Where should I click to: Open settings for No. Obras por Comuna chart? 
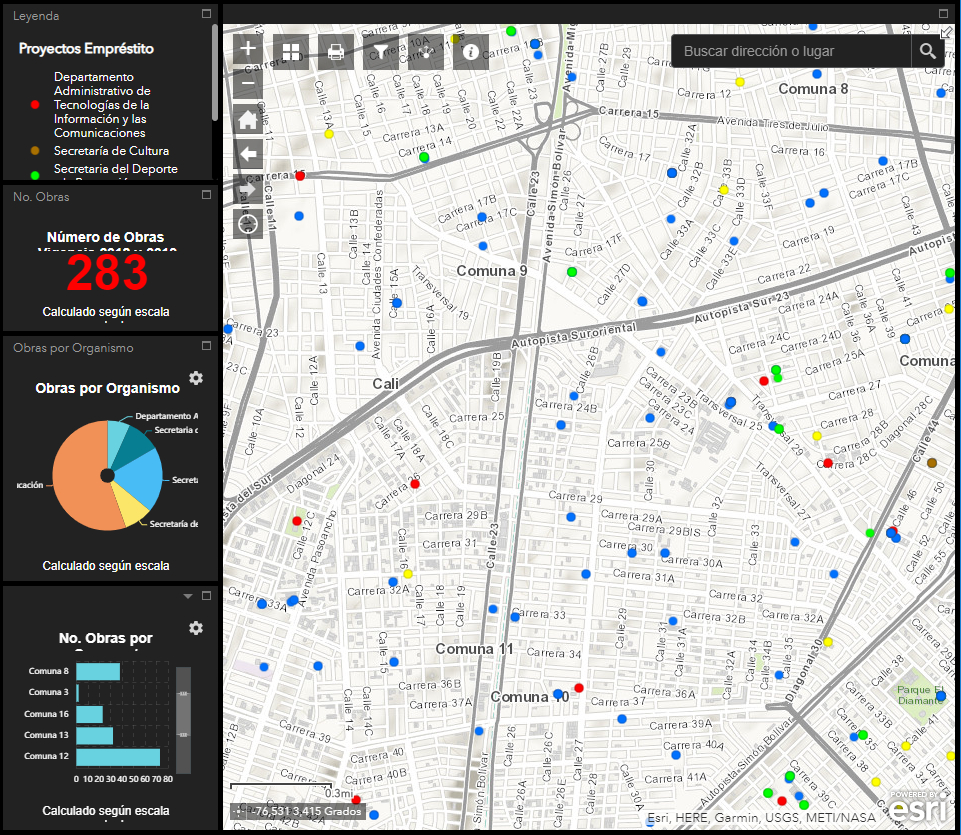point(196,628)
